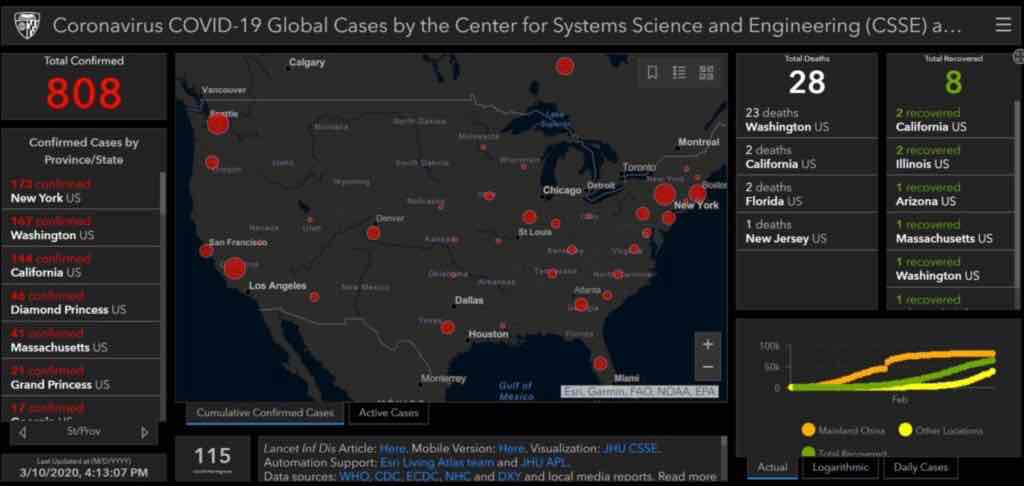Click the large red circle near Los Angeles
Screen dimensions: 1024x486
pyautogui.click(x=235, y=268)
